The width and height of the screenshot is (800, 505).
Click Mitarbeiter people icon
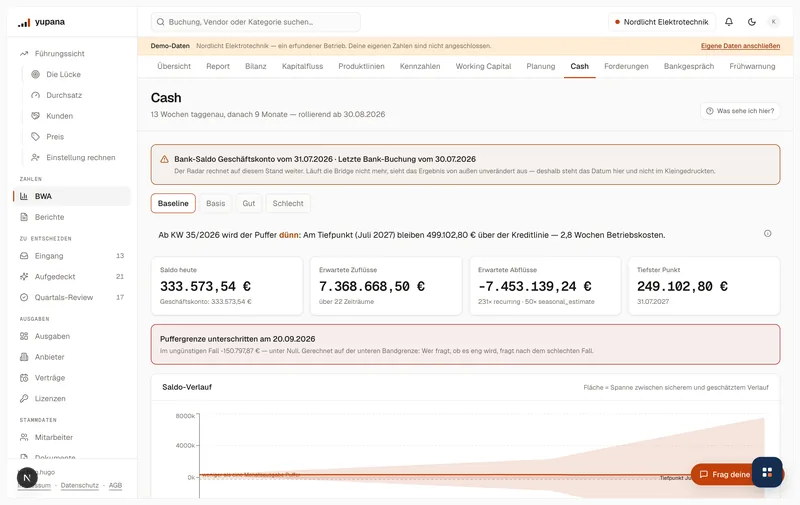[x=23, y=437]
